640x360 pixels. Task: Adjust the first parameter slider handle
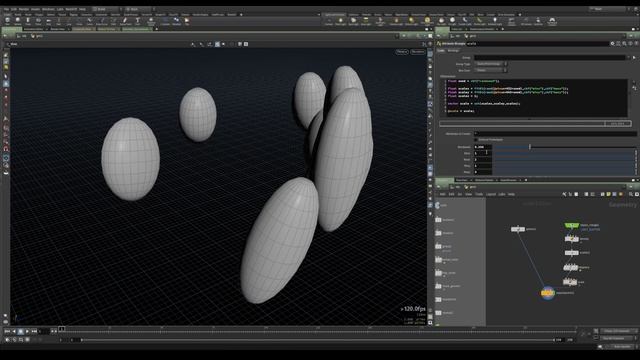coord(530,147)
